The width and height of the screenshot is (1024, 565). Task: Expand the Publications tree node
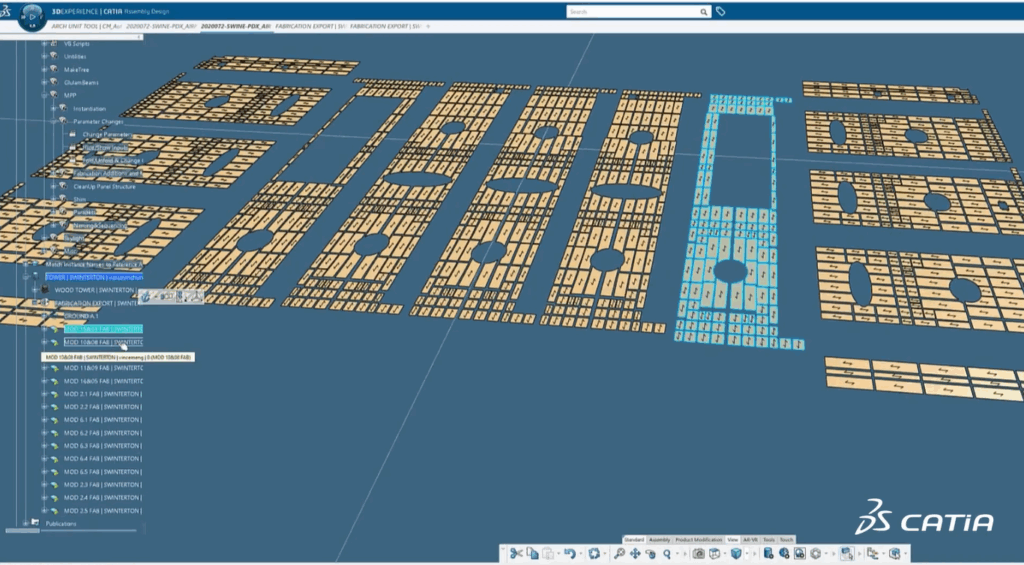point(25,523)
